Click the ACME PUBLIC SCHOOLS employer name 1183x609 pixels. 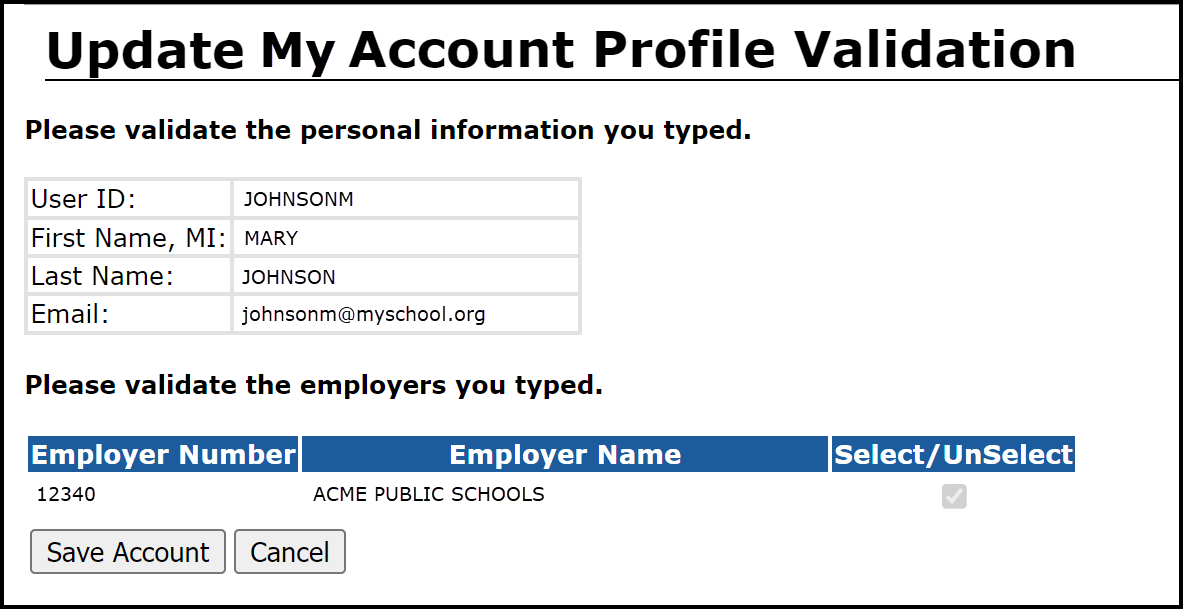point(429,494)
